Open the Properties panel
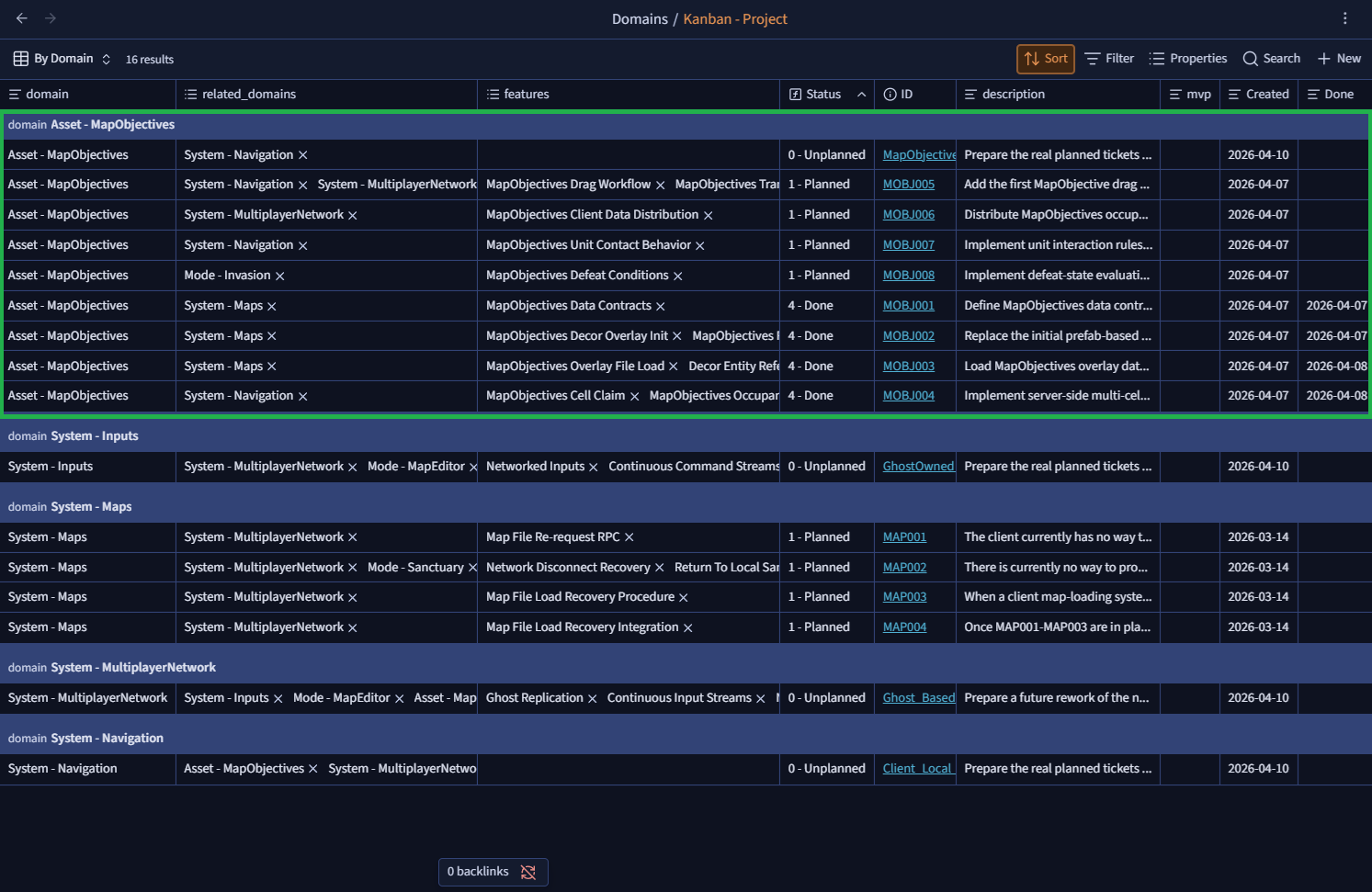Image resolution: width=1372 pixels, height=892 pixels. (x=1188, y=59)
